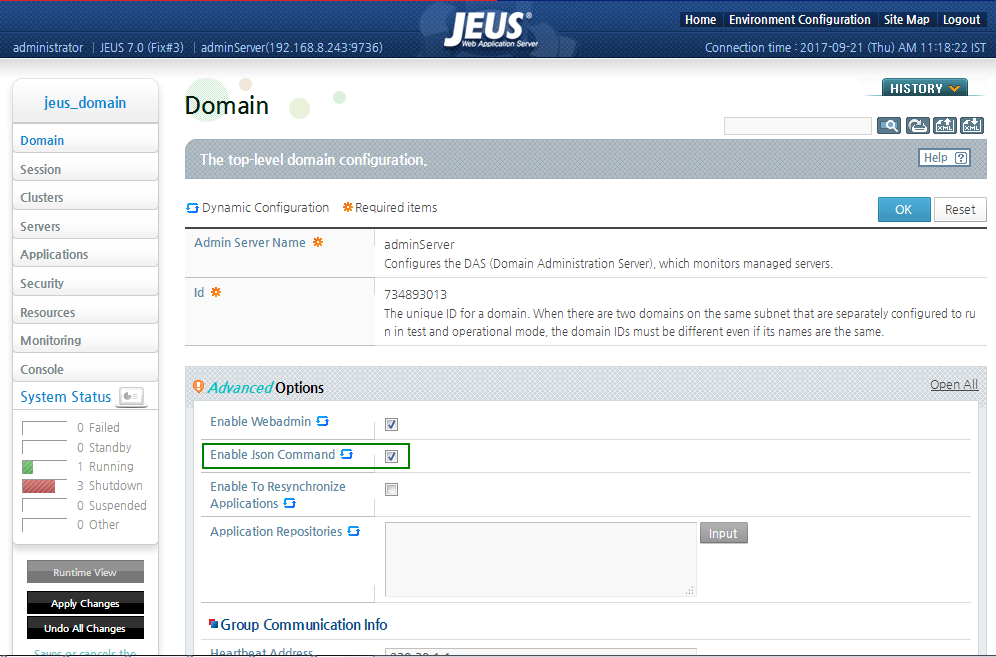996x657 pixels.
Task: Click the OK button
Action: [x=904, y=209]
